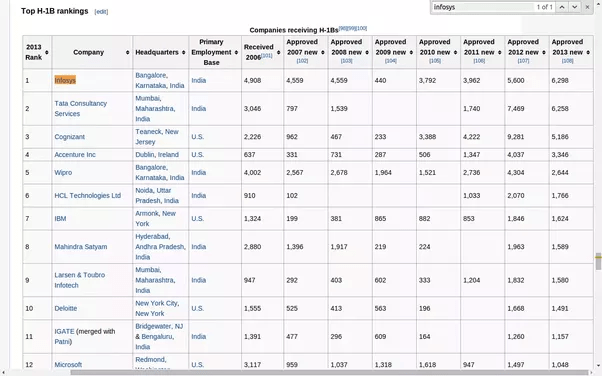Open the HCL Technologies Ltd link
Image resolution: width=602 pixels, height=376 pixels.
88,195
